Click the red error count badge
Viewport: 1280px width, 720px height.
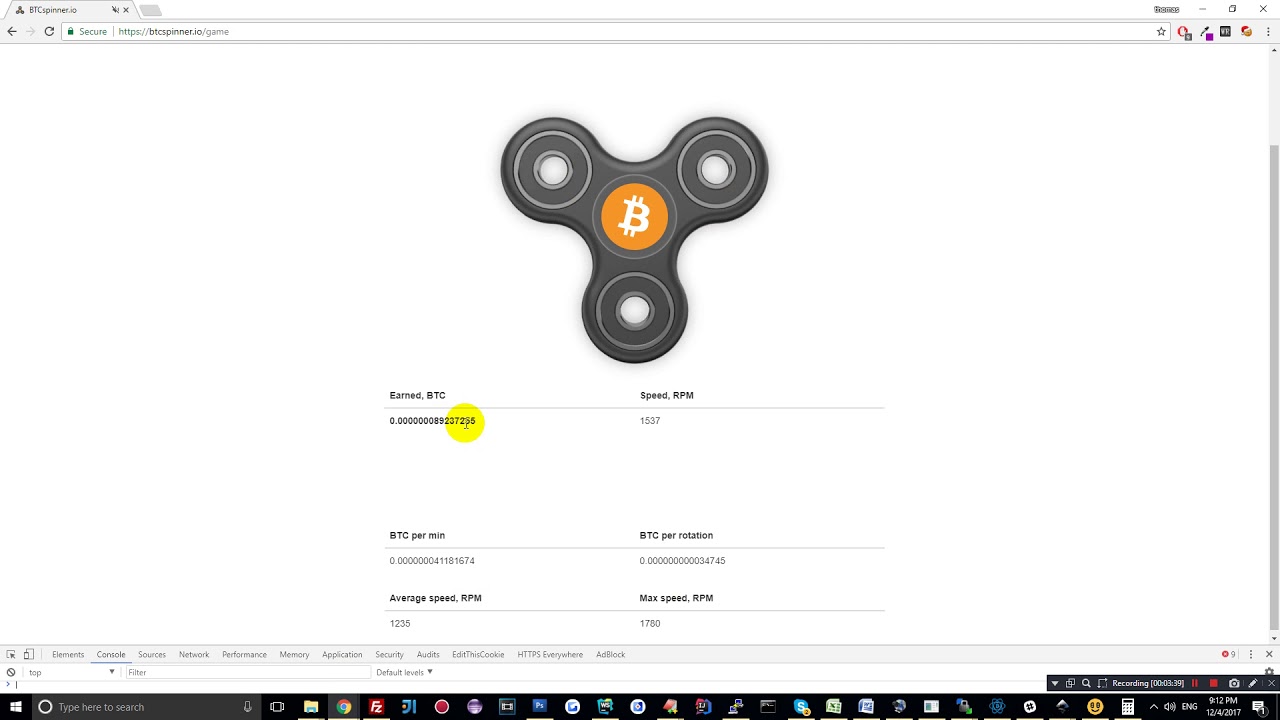pyautogui.click(x=1229, y=655)
